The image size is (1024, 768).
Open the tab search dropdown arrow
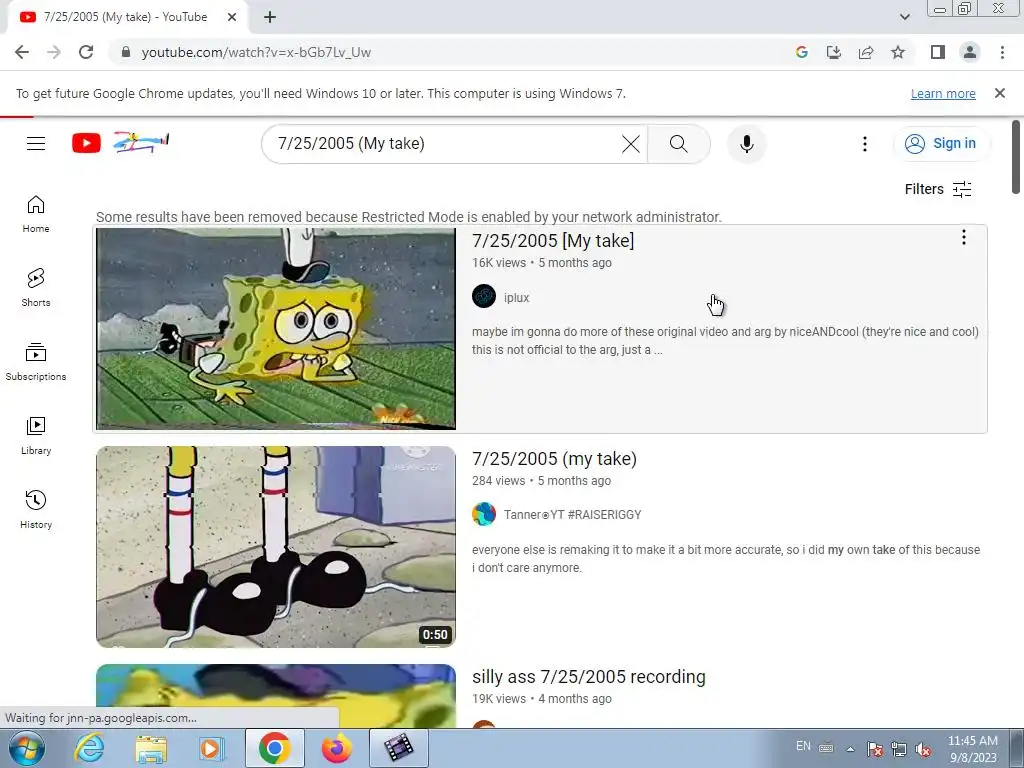click(x=904, y=17)
